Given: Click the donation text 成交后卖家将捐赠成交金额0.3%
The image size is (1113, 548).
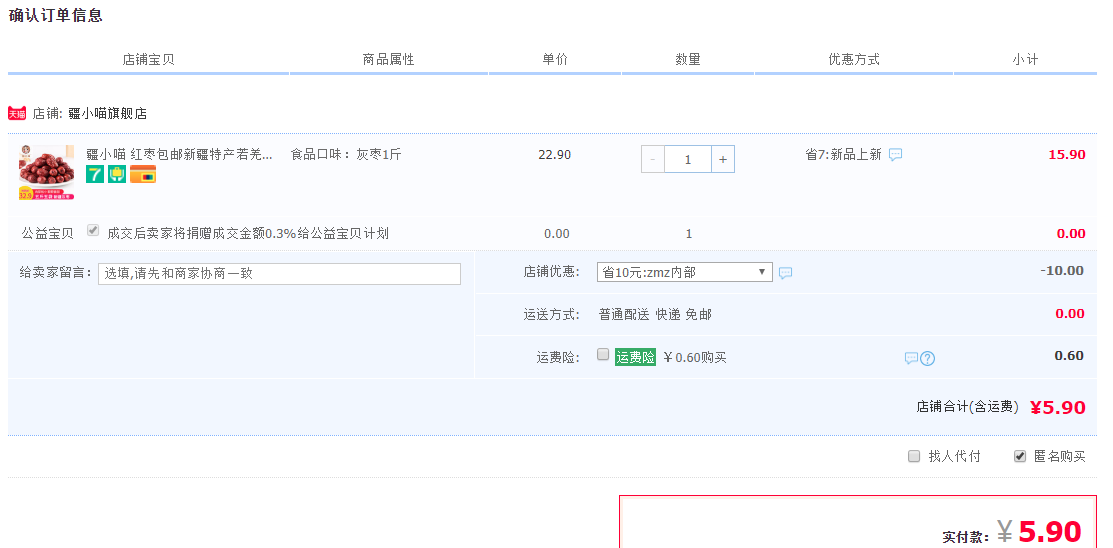Looking at the screenshot, I should [202, 234].
